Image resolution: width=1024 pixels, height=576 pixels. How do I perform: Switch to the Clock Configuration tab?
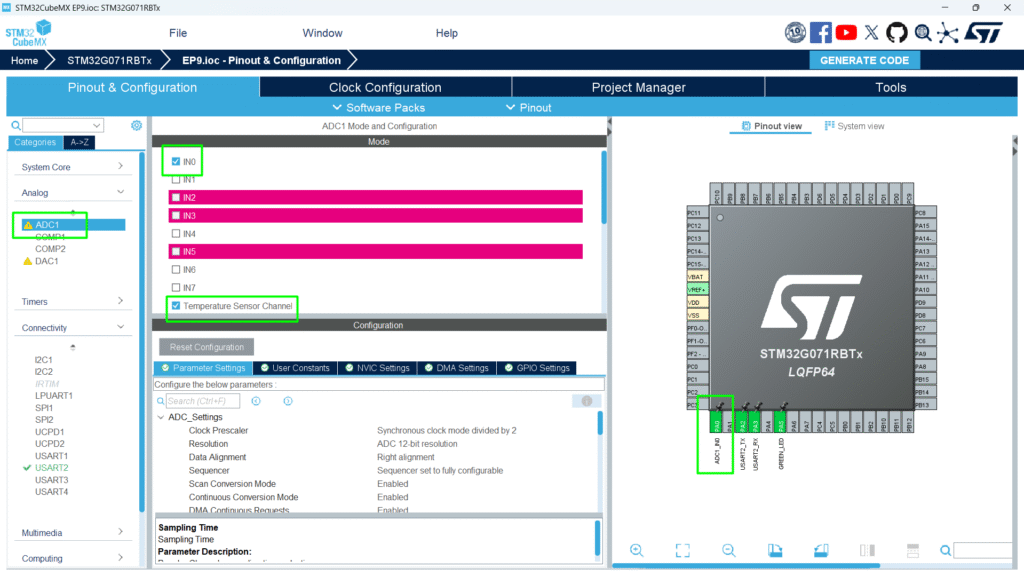(385, 87)
